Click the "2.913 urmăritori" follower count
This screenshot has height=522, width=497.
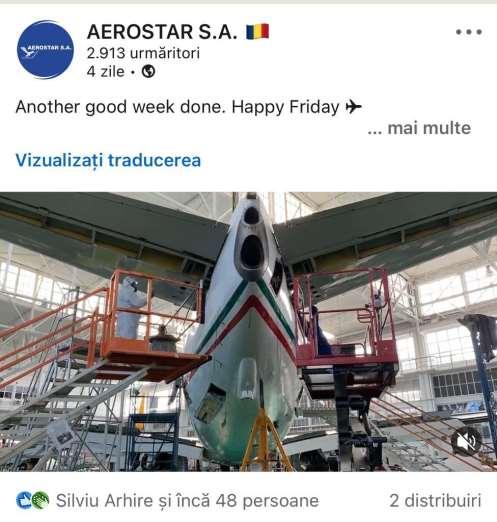[x=143, y=53]
